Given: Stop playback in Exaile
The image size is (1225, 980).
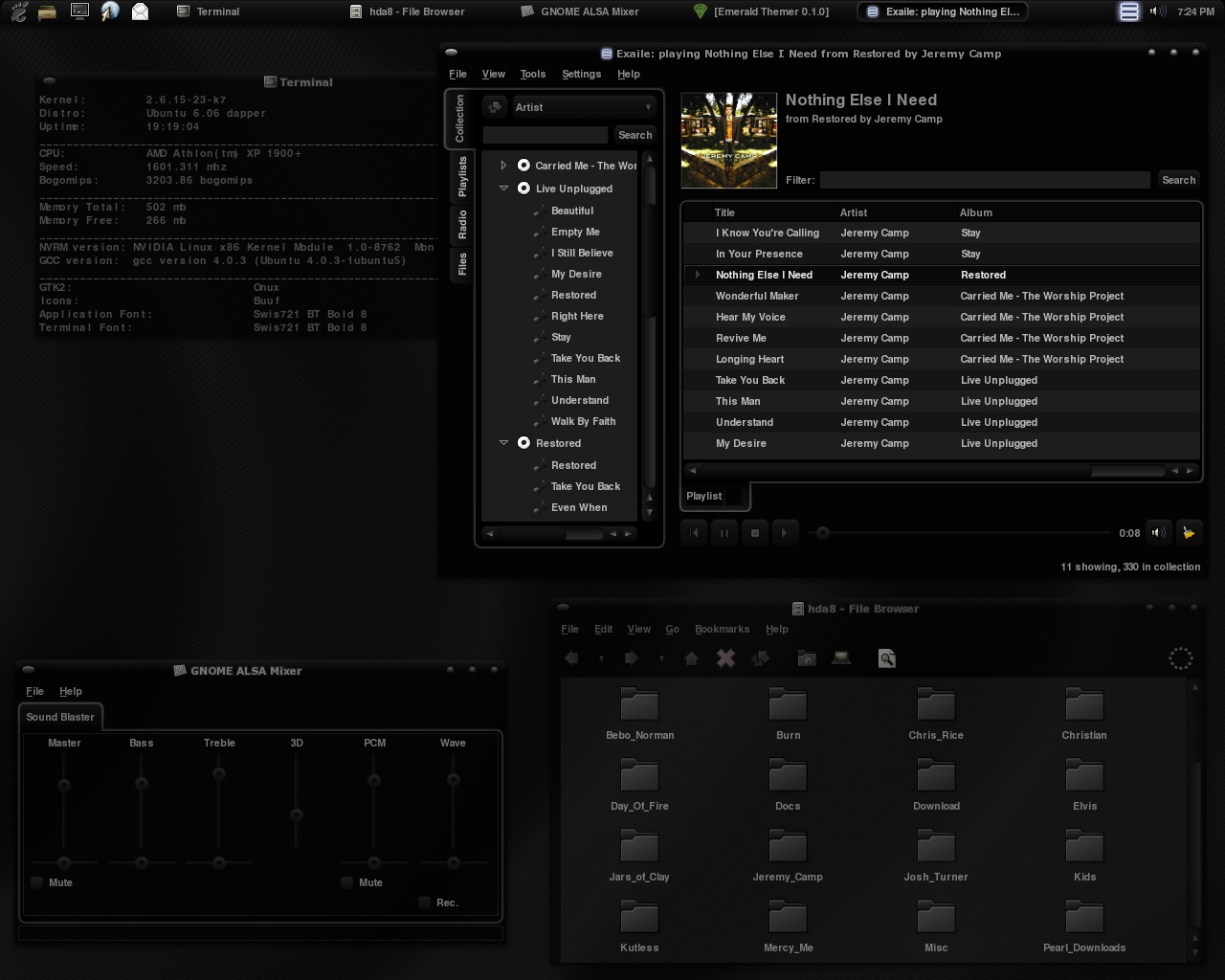Looking at the screenshot, I should [x=754, y=533].
